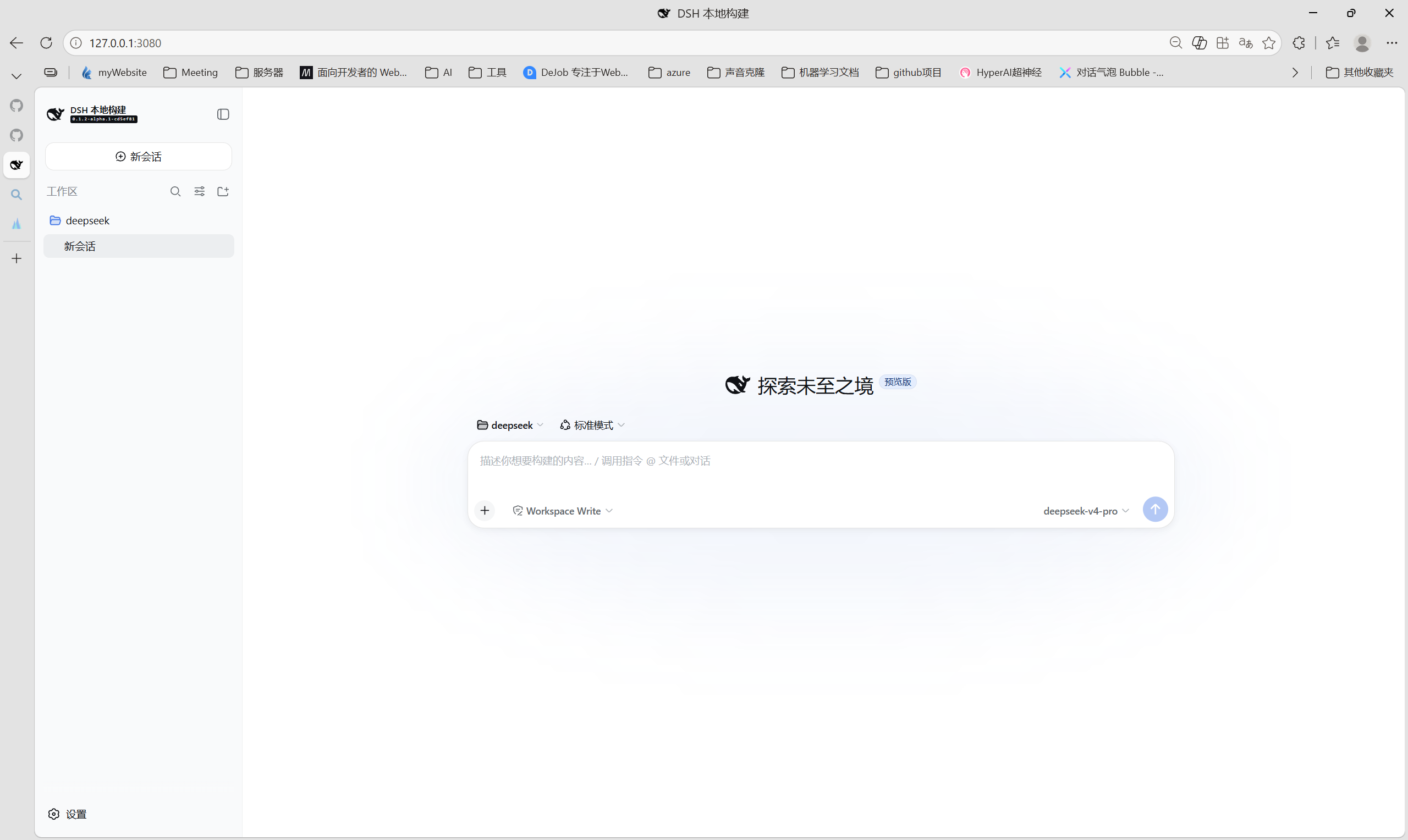1408x840 pixels.
Task: Open the browser zoom-out magnifier
Action: point(1176,43)
